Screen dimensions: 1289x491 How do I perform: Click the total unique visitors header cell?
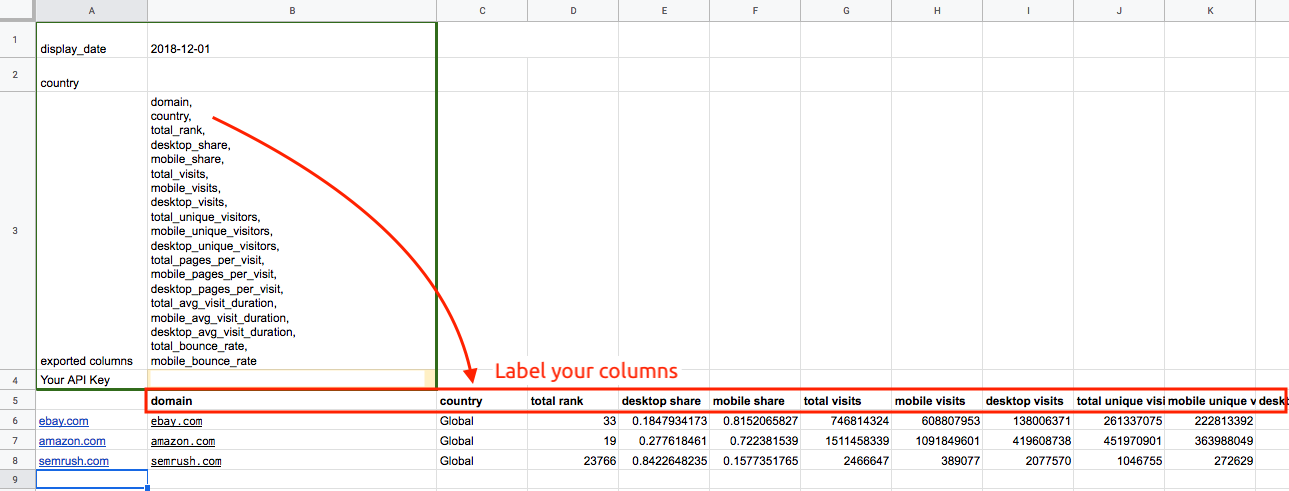point(1119,401)
